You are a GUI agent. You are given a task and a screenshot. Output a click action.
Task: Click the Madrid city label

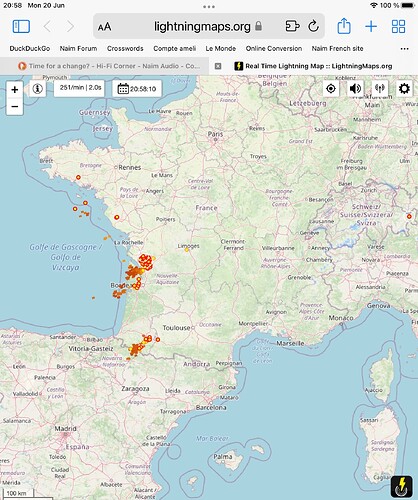[65, 428]
